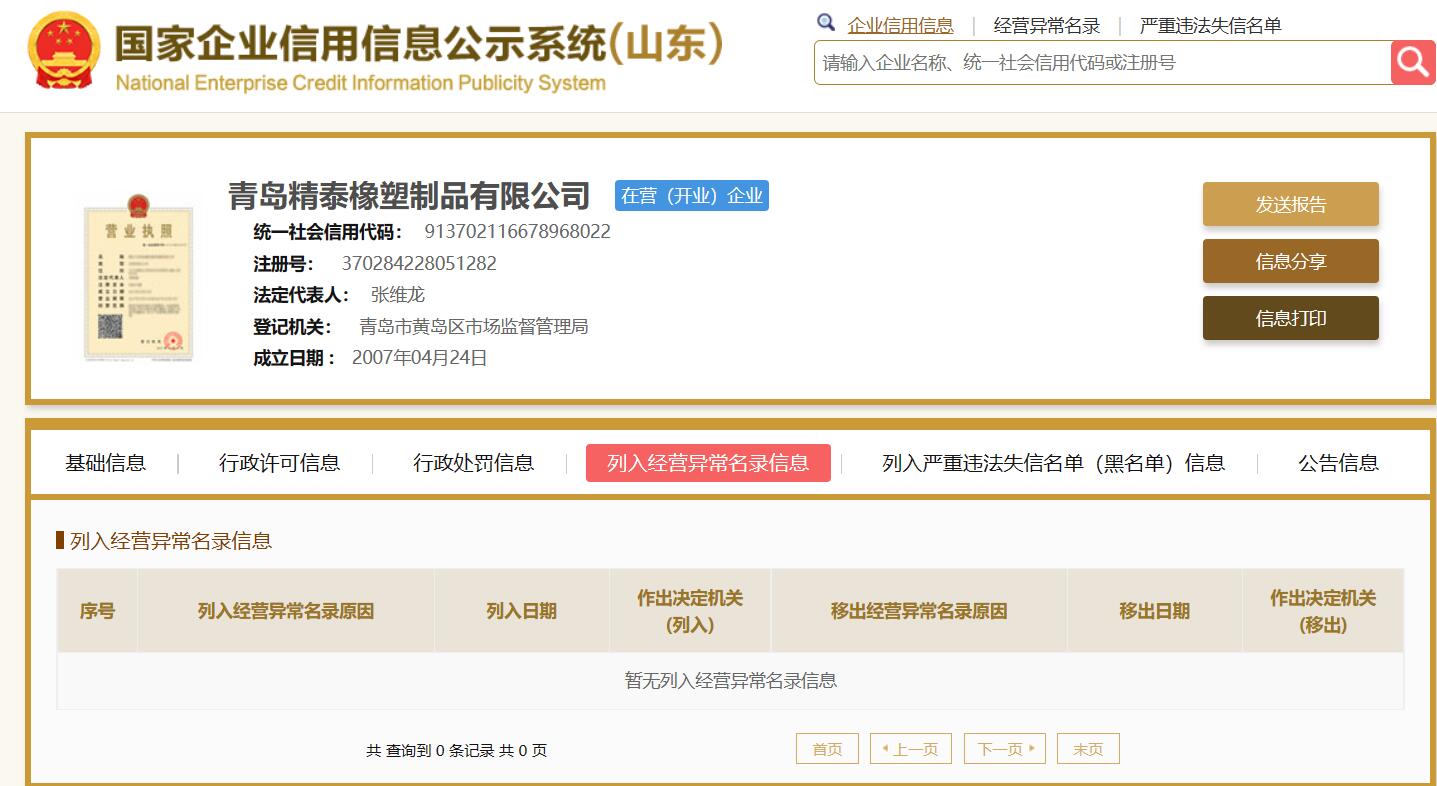
Task: Click the company name 青岛精泰橡塑制品有限公司
Action: point(409,194)
